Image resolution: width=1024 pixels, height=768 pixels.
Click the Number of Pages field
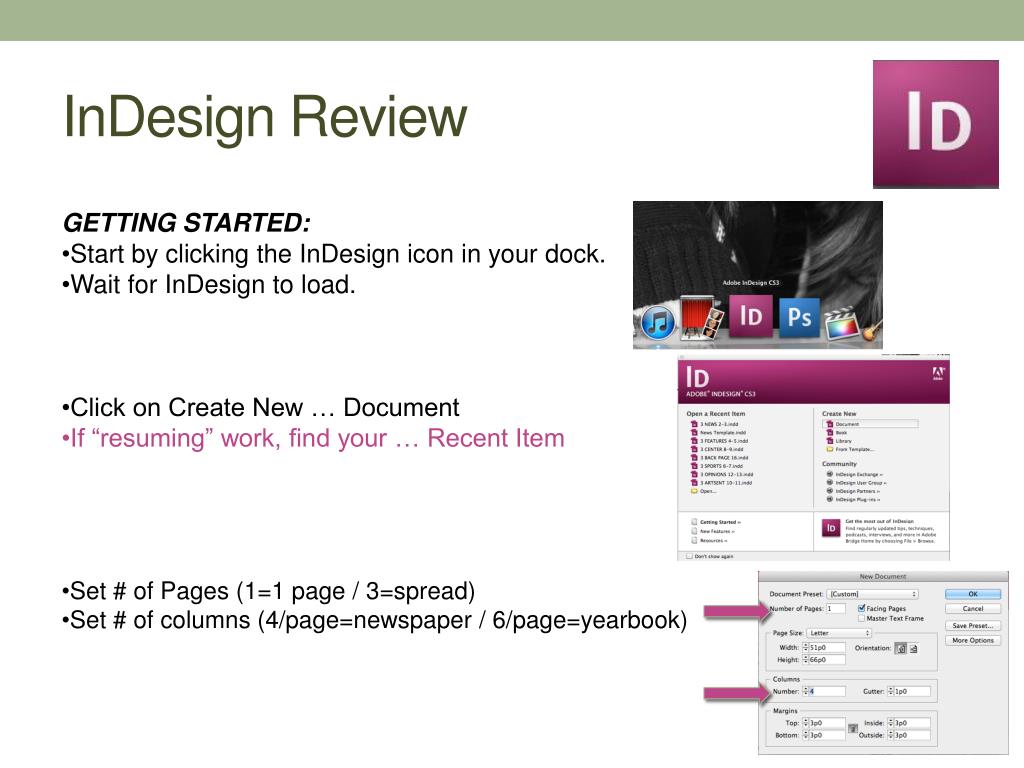click(x=835, y=609)
